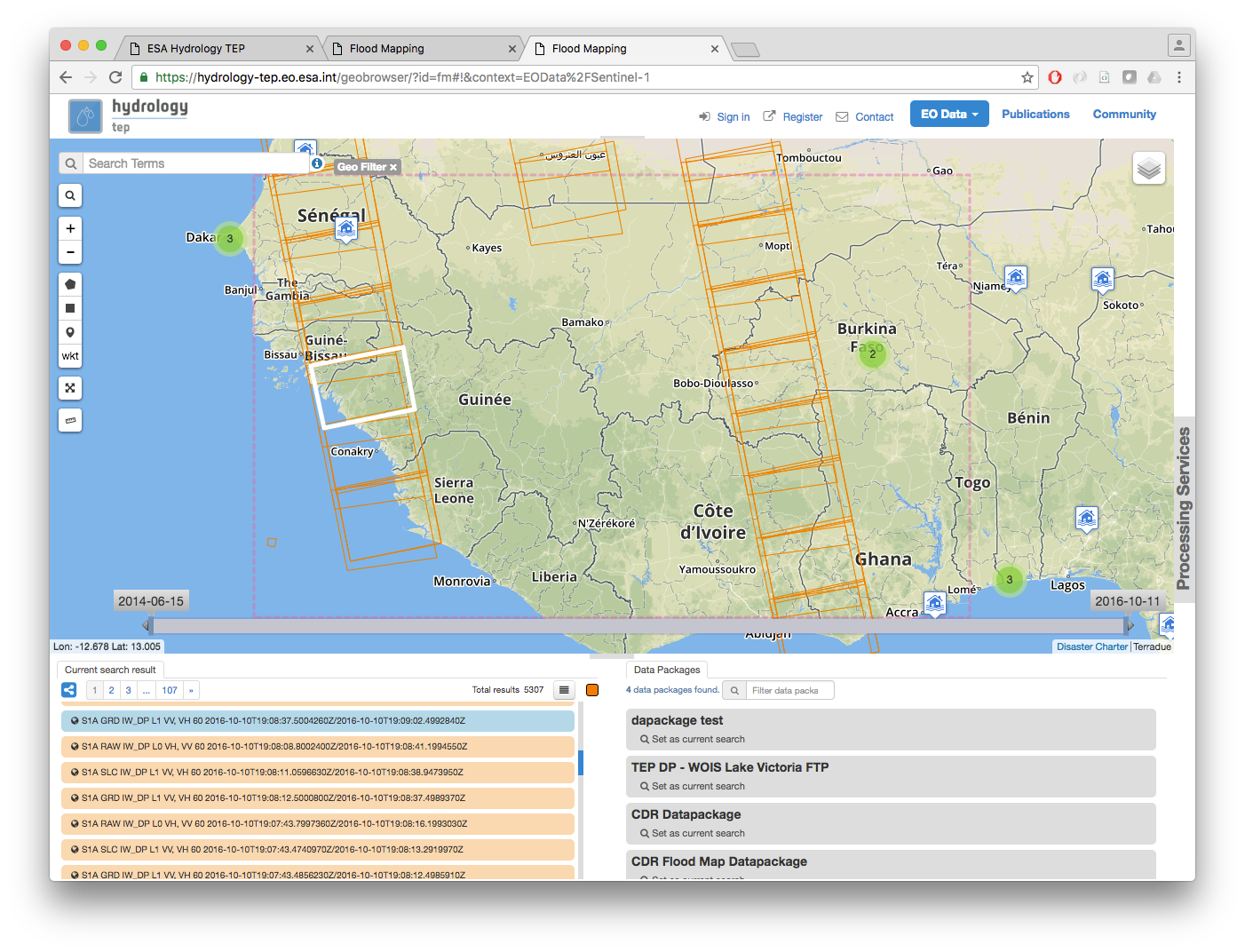Screen dimensions: 1245x952
Task: Activate the ruler measurement tool
Action: pyautogui.click(x=70, y=420)
